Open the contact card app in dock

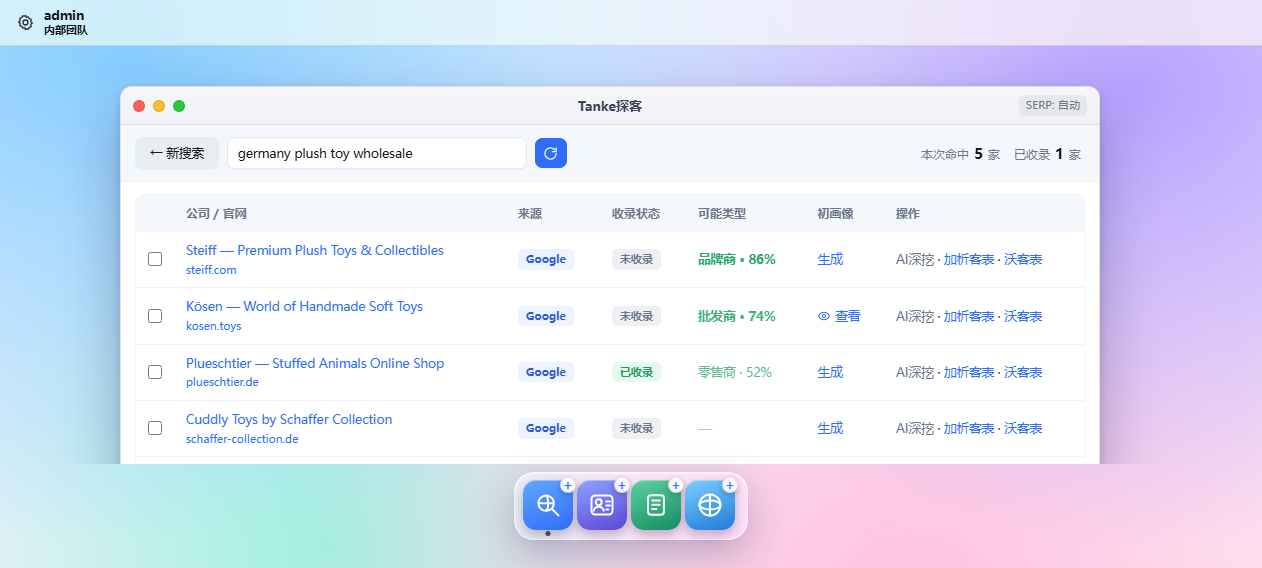point(602,505)
